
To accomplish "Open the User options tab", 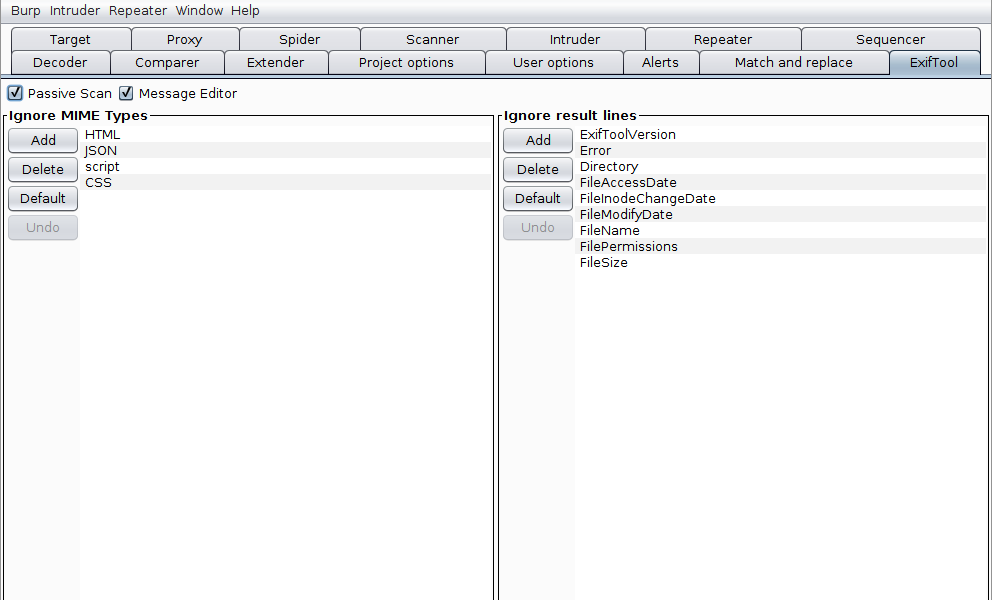I will pos(554,63).
